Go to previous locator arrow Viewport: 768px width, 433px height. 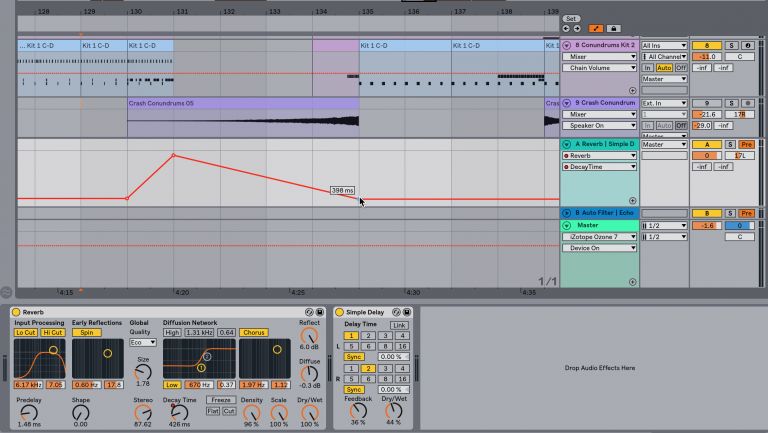point(566,29)
